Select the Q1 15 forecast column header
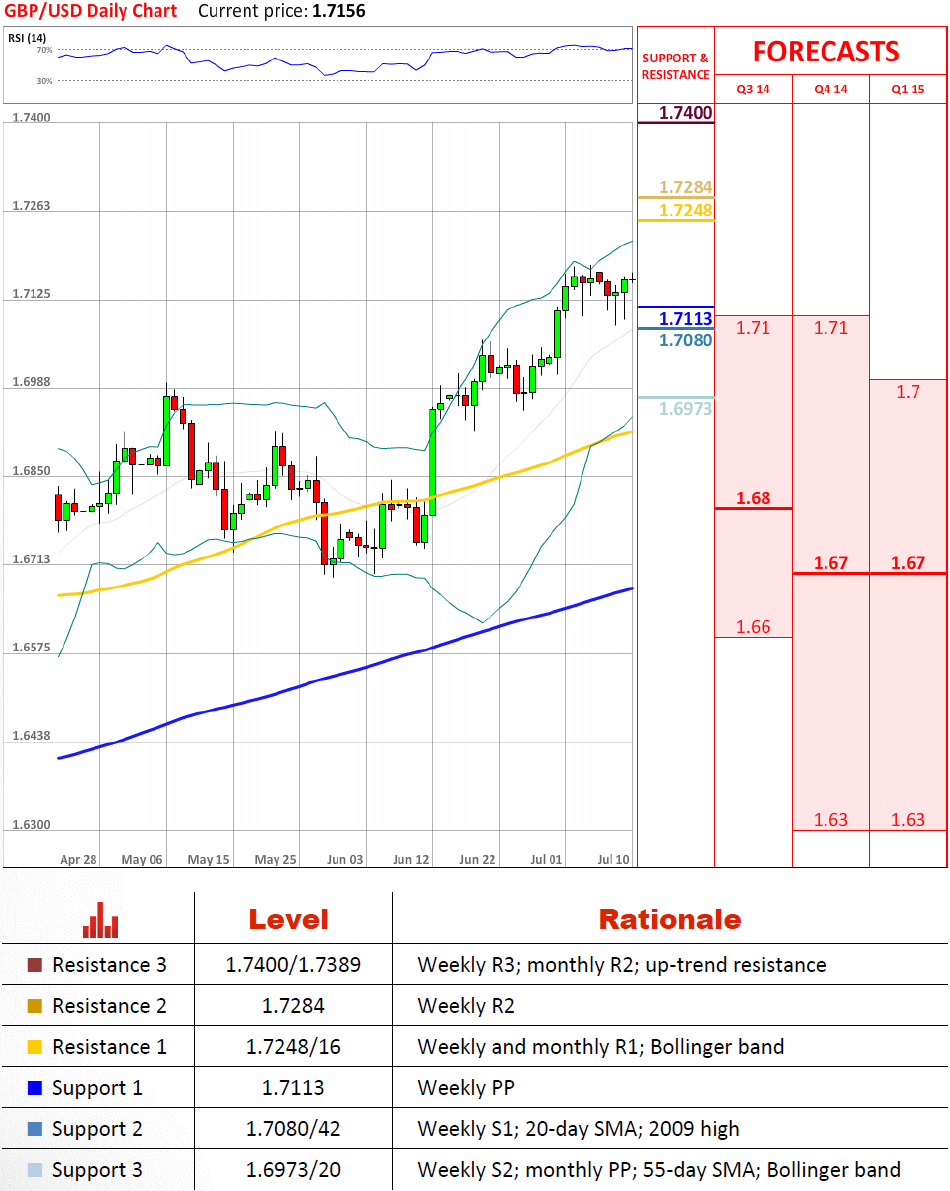This screenshot has height=1191, width=950. pos(908,90)
